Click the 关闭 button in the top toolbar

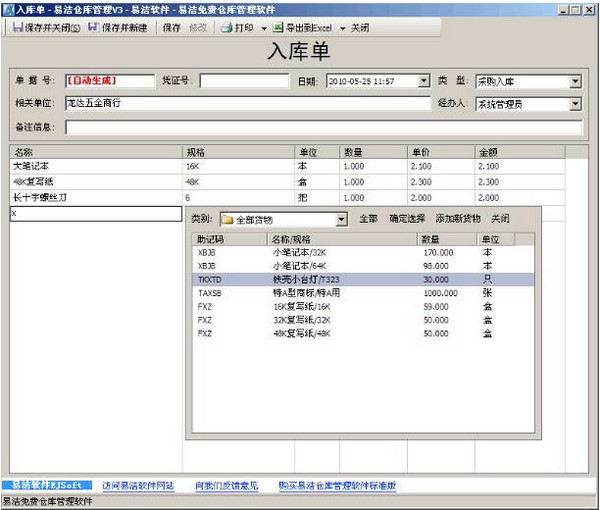click(x=360, y=28)
